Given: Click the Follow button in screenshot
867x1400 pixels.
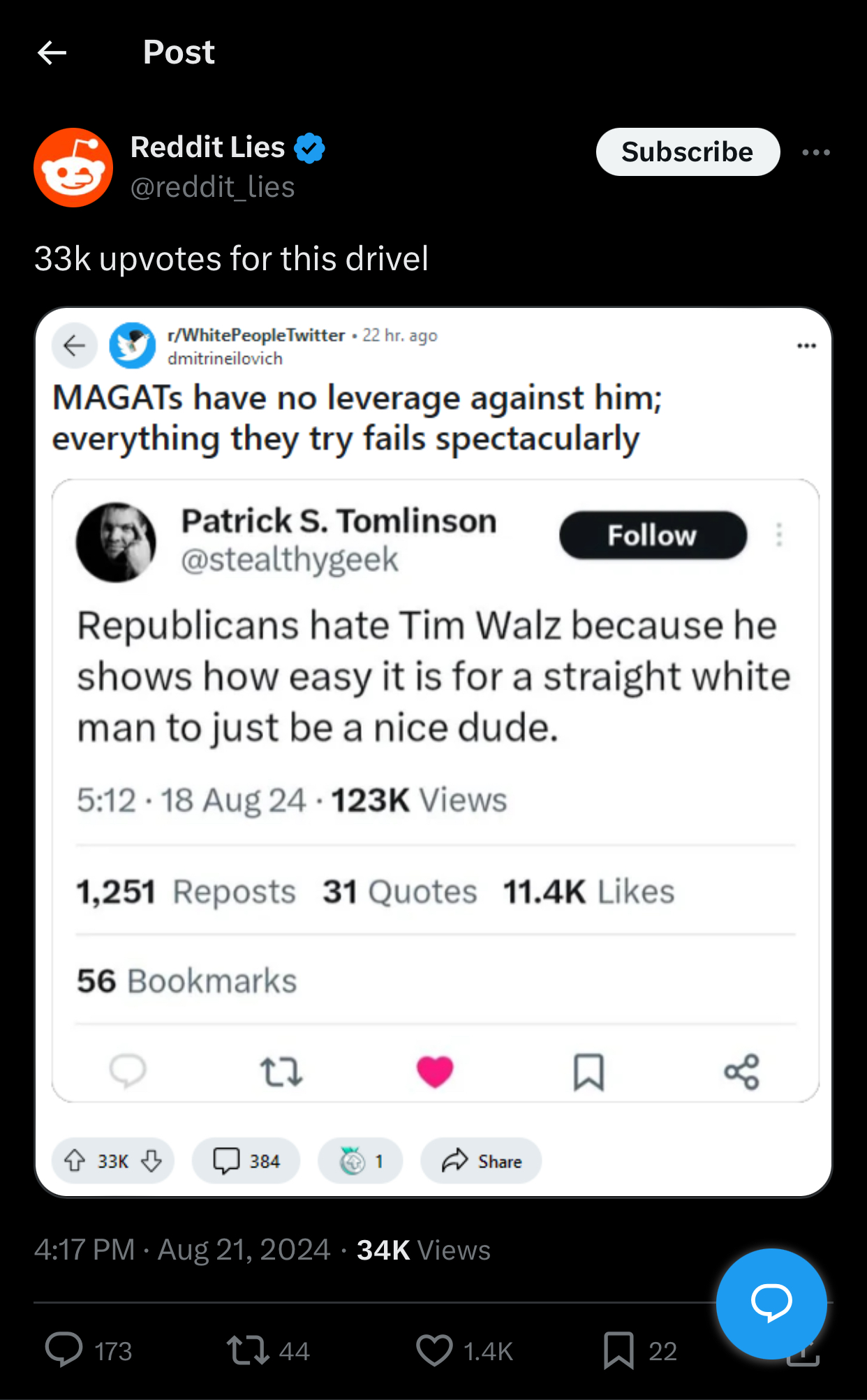Looking at the screenshot, I should pyautogui.click(x=653, y=536).
